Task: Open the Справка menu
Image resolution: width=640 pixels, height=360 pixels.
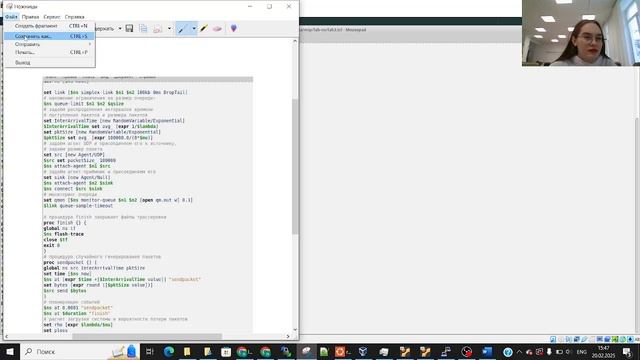Action: tap(74, 17)
